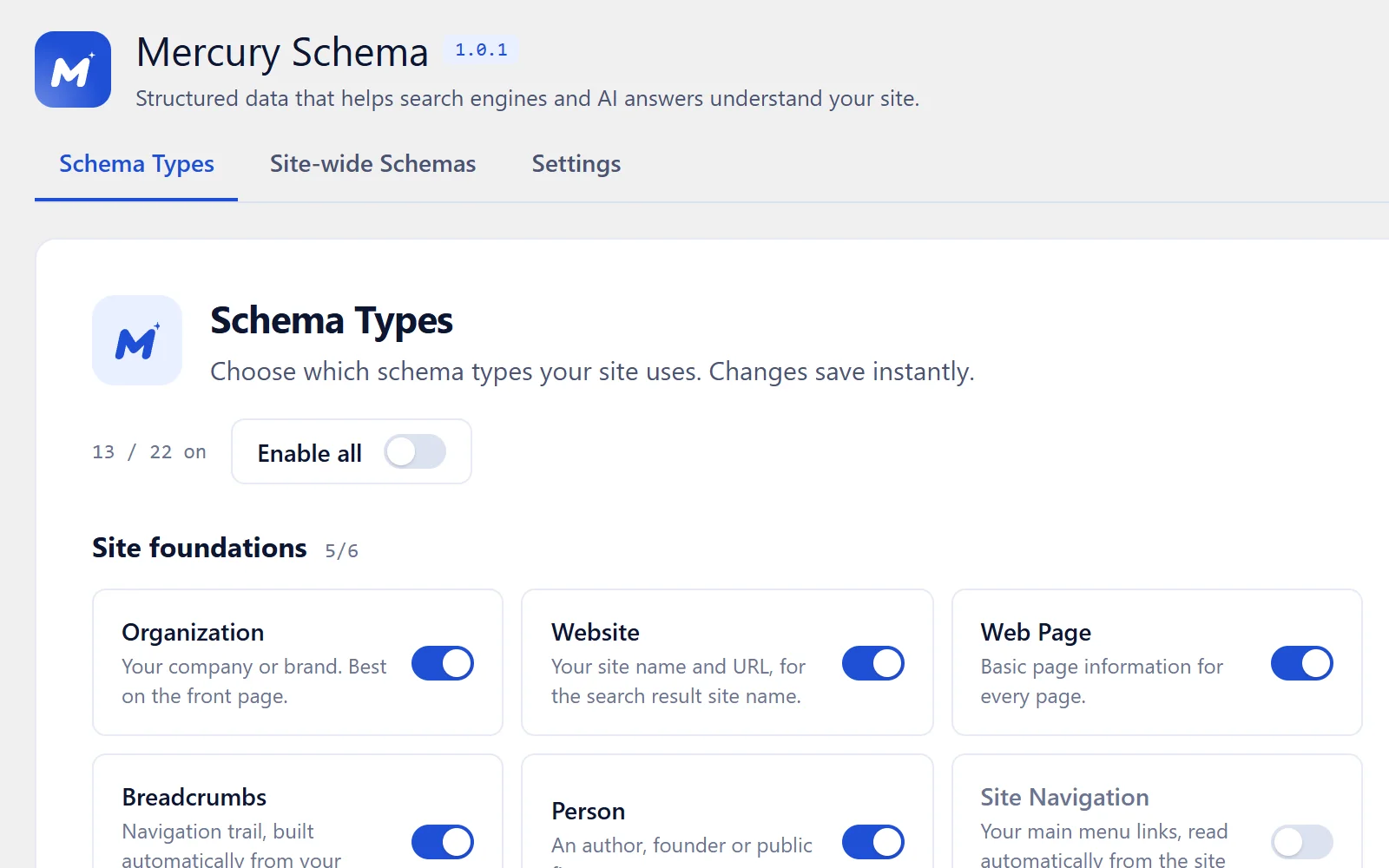Click 'Choose which schema types your site uses' subtitle
1389x868 pixels.
[592, 372]
